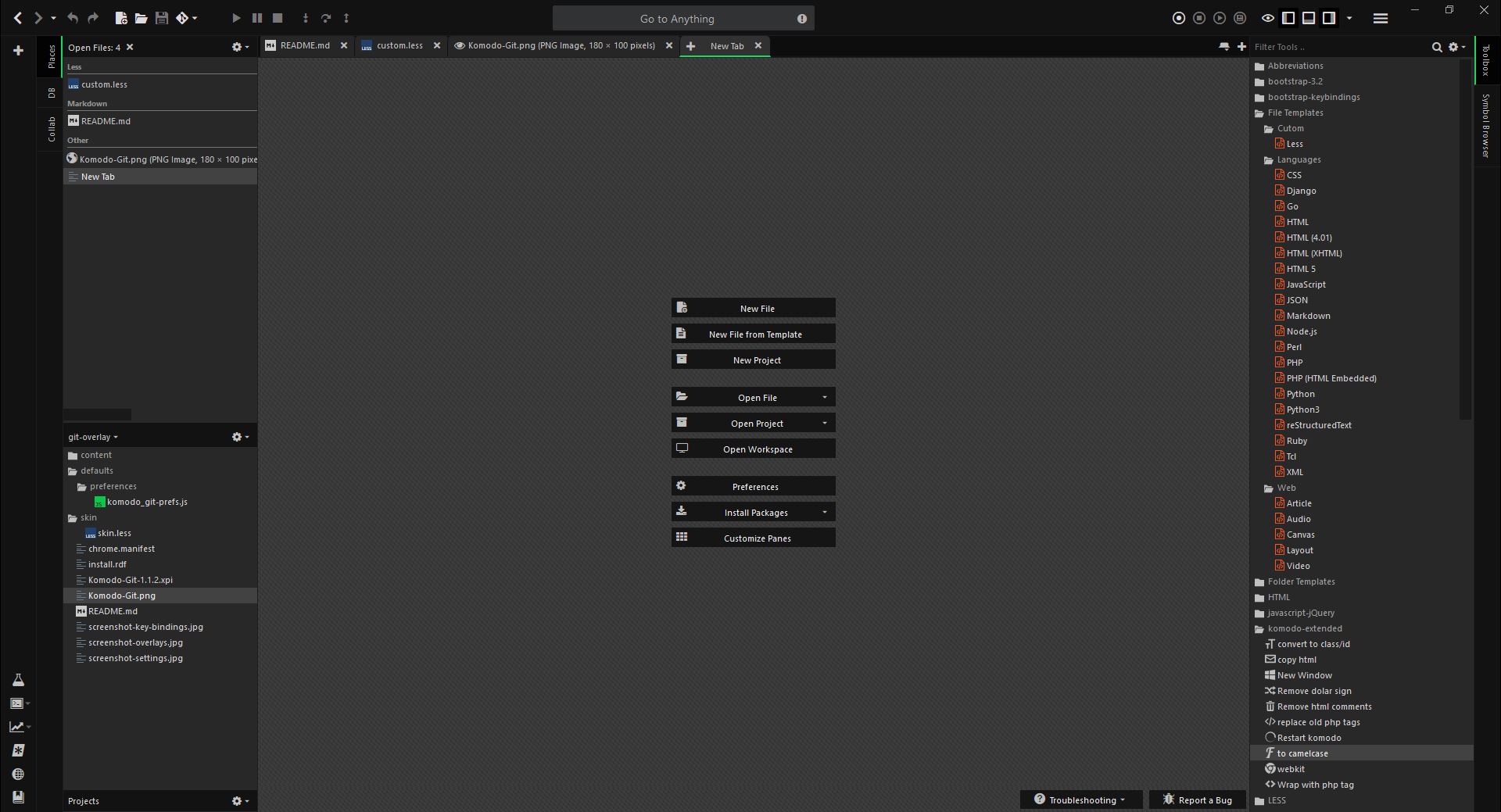Create a new file from toolbar icon
The image size is (1501, 812).
tap(120, 17)
